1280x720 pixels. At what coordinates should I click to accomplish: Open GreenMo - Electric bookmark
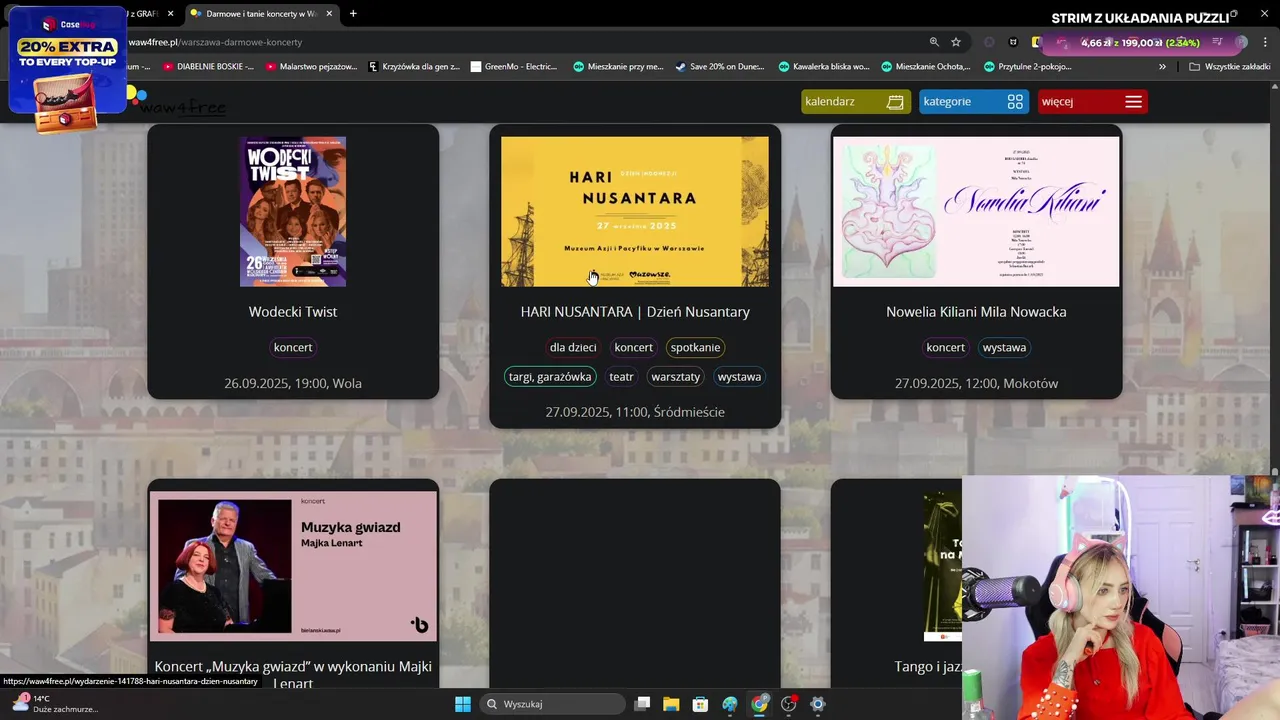point(514,67)
